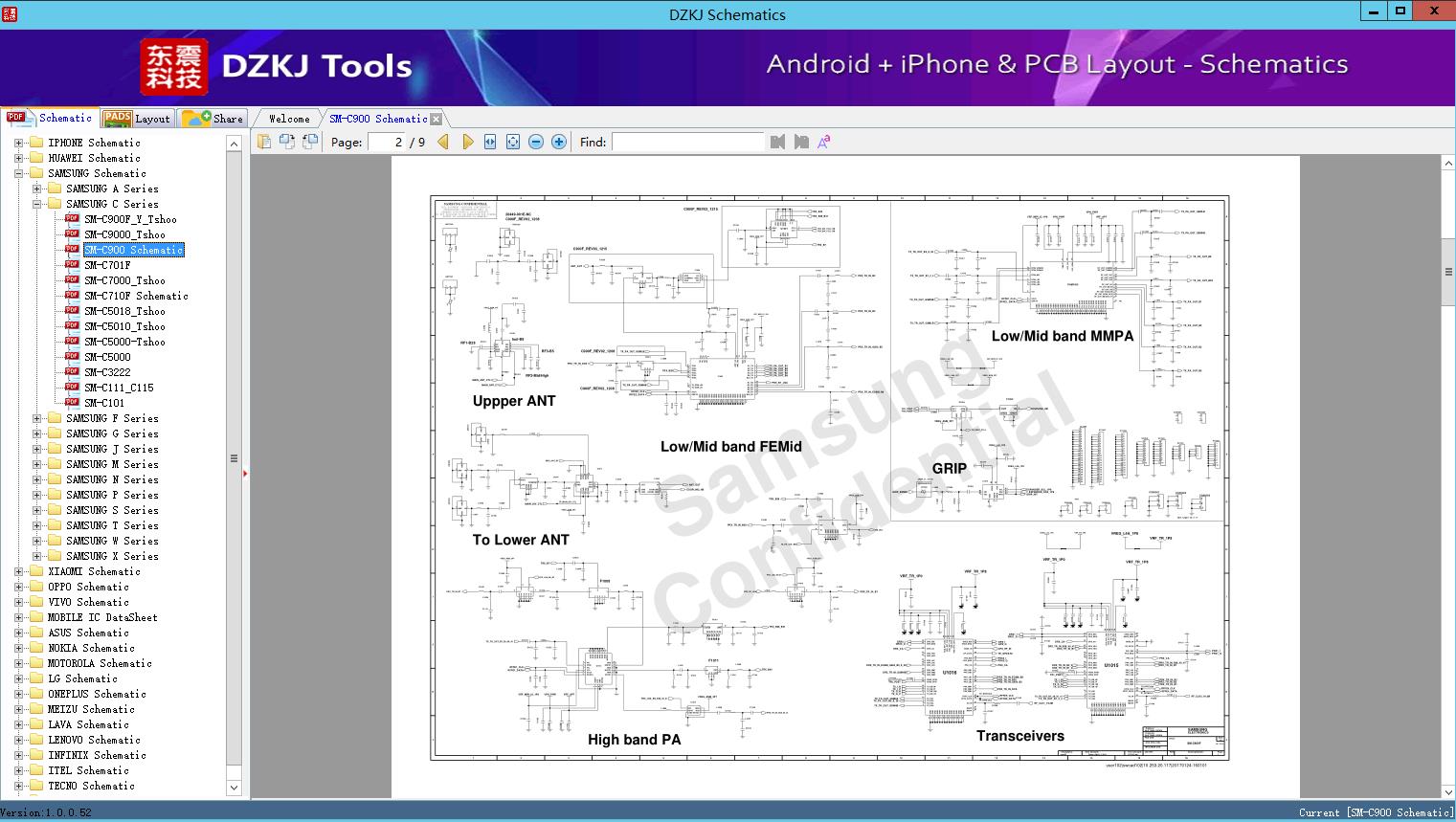Toggle match case search option
Screen dimensions: 1456x822
824,142
